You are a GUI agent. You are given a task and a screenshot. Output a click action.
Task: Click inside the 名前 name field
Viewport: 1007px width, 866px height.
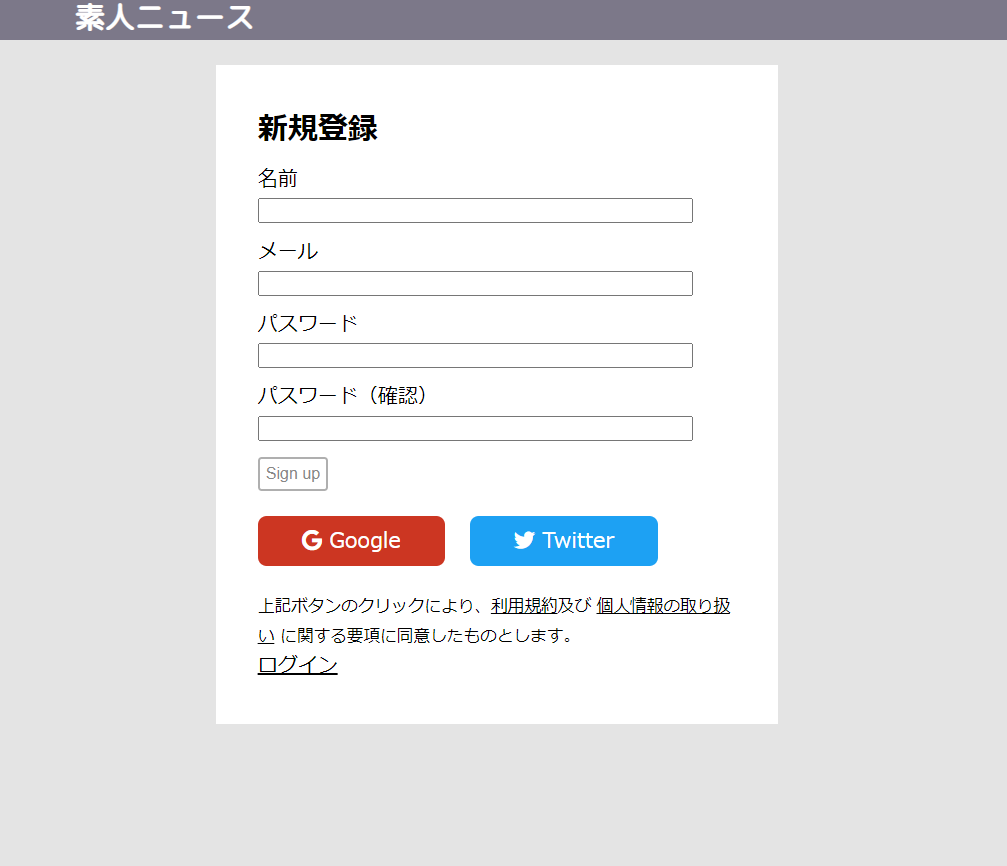pos(474,210)
